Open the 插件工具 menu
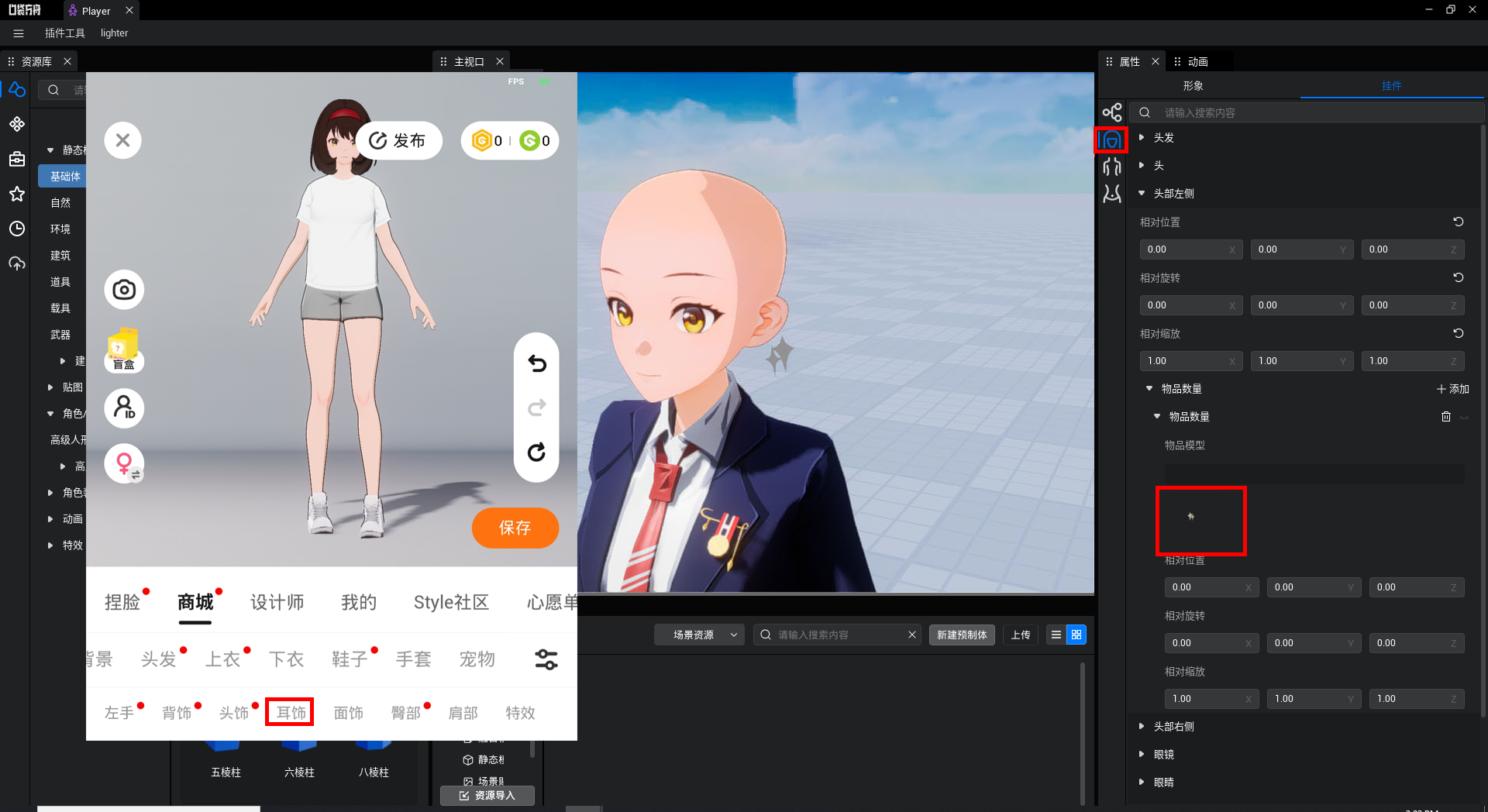1488x812 pixels. tap(65, 33)
